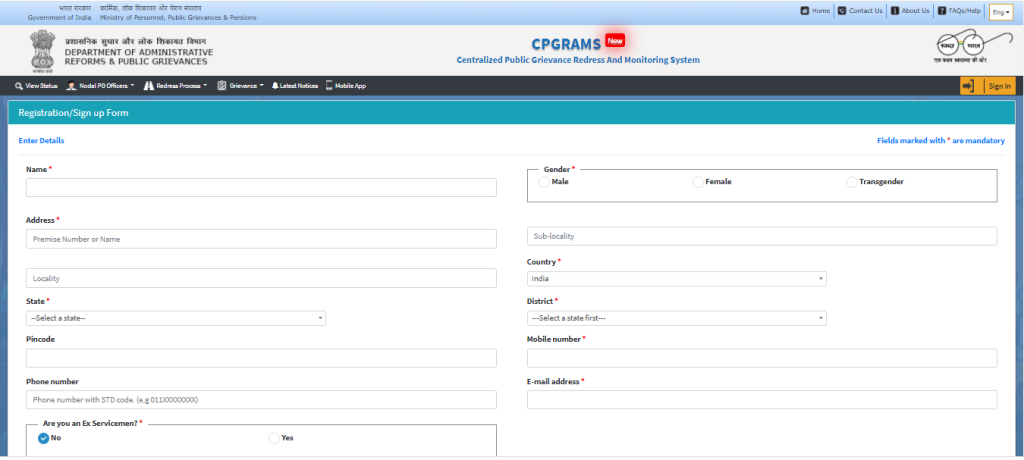The image size is (1024, 460).
Task: Select Female gender radio button
Action: (x=697, y=182)
